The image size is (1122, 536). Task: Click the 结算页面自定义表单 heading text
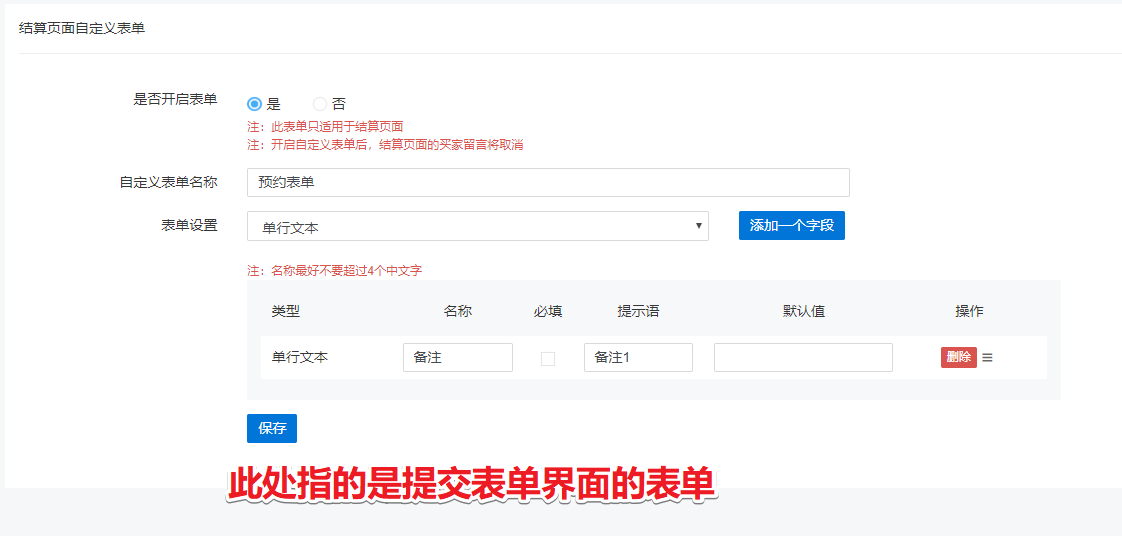(x=82, y=29)
